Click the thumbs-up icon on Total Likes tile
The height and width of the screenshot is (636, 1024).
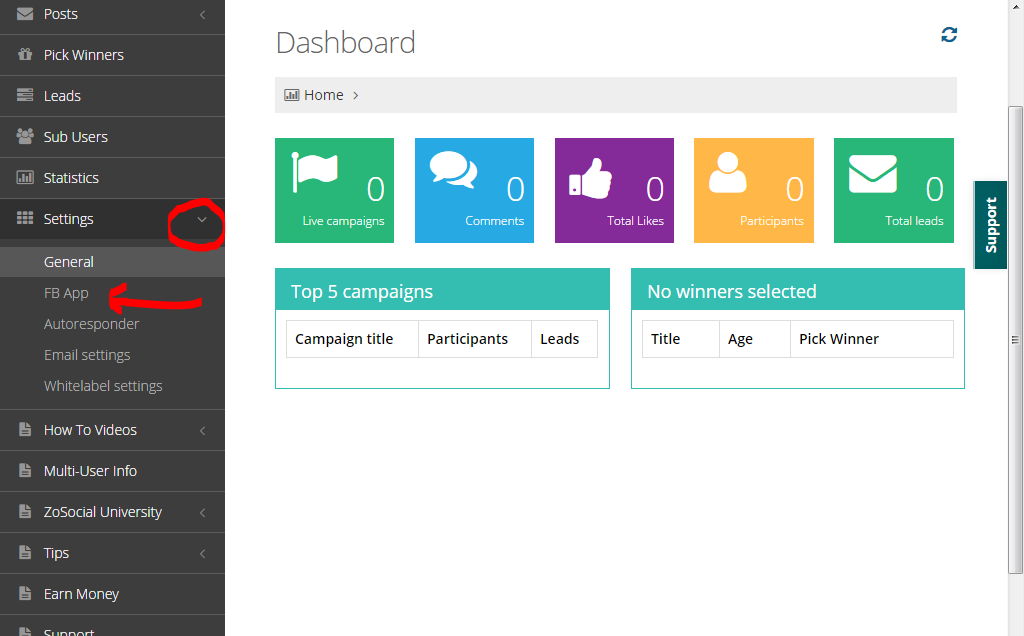click(590, 178)
